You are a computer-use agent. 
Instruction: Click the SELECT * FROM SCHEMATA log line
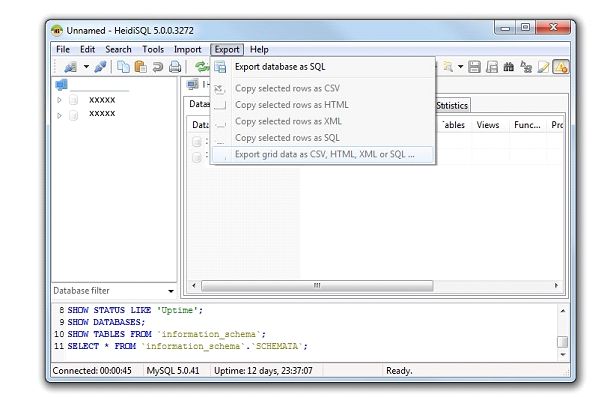click(x=187, y=346)
